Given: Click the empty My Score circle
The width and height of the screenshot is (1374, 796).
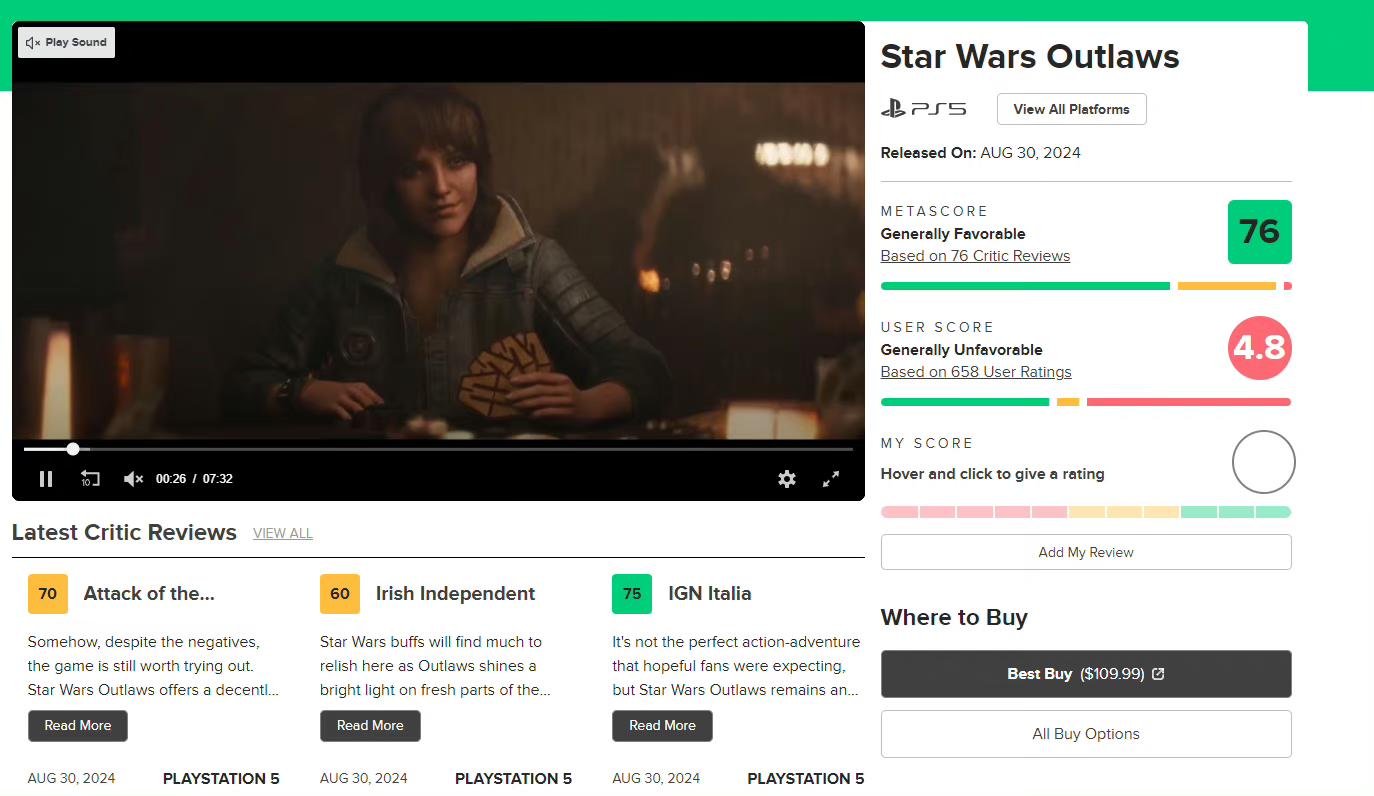Looking at the screenshot, I should pos(1263,462).
